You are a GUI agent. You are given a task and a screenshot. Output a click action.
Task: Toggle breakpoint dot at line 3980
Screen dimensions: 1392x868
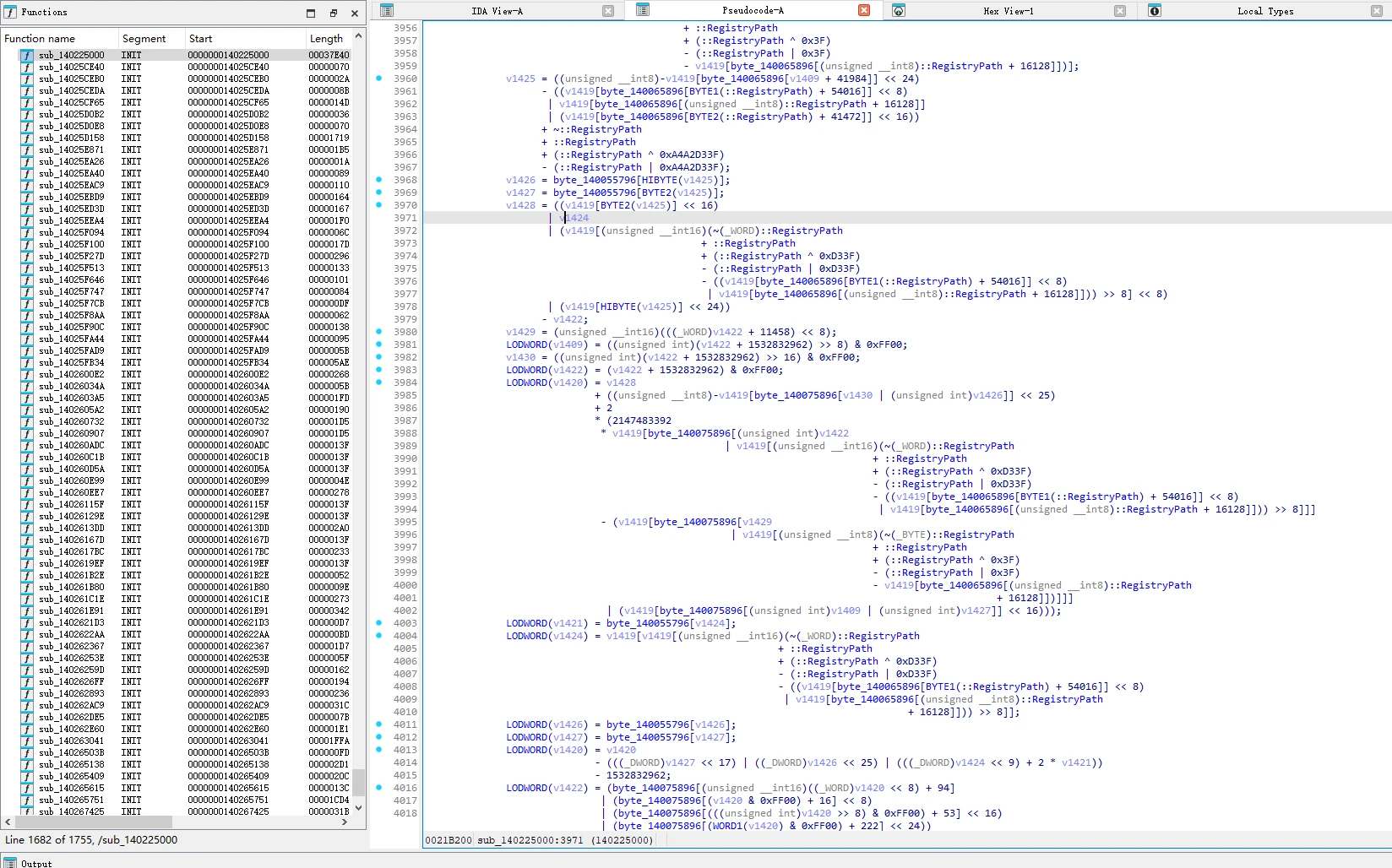pyautogui.click(x=378, y=332)
